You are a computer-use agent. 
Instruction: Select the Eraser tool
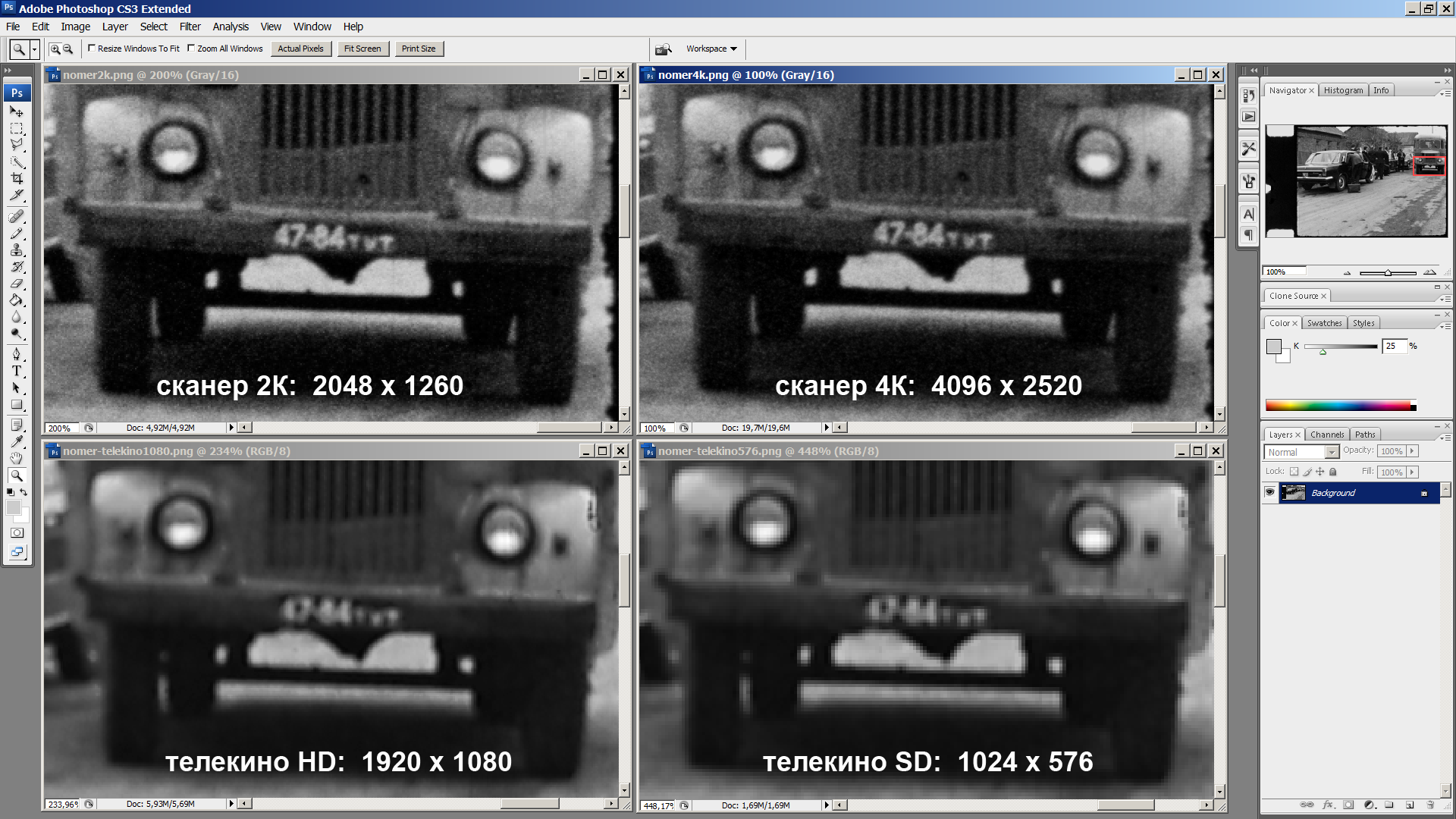click(17, 284)
